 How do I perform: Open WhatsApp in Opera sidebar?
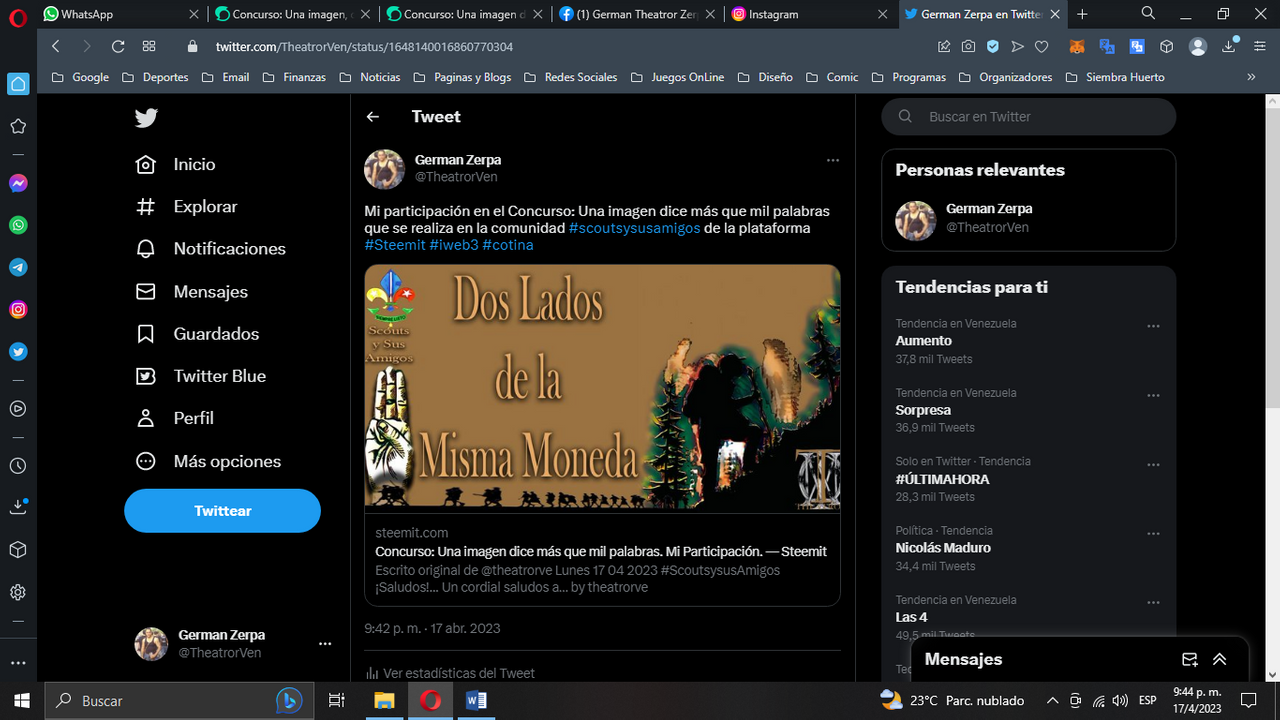click(x=18, y=226)
